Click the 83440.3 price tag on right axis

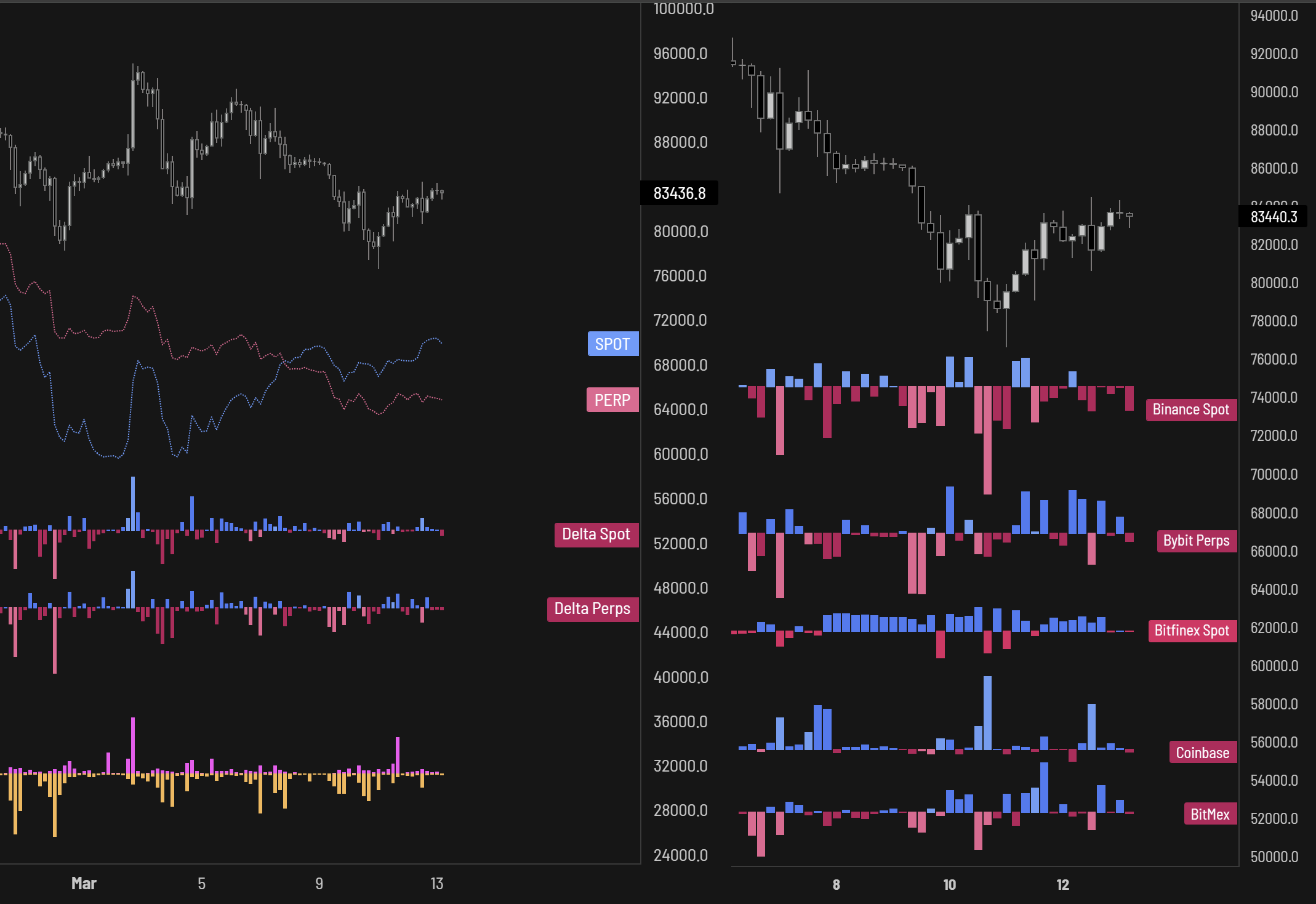(x=1273, y=217)
